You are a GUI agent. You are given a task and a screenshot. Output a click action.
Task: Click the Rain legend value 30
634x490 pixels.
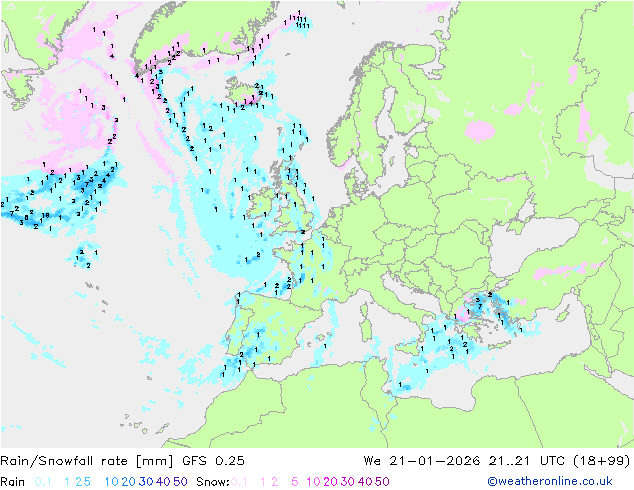tap(146, 482)
